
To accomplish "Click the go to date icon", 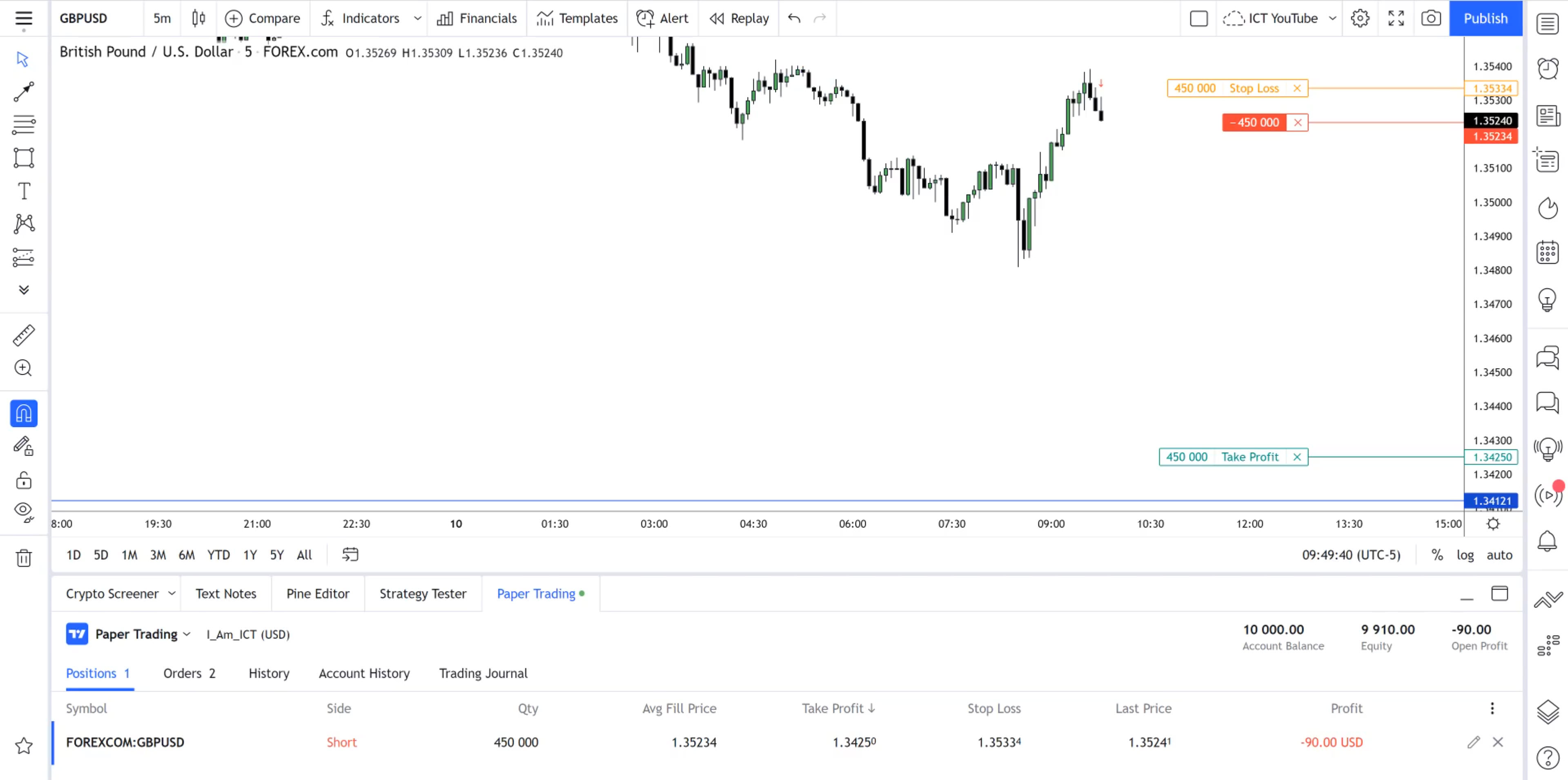I will coord(350,555).
